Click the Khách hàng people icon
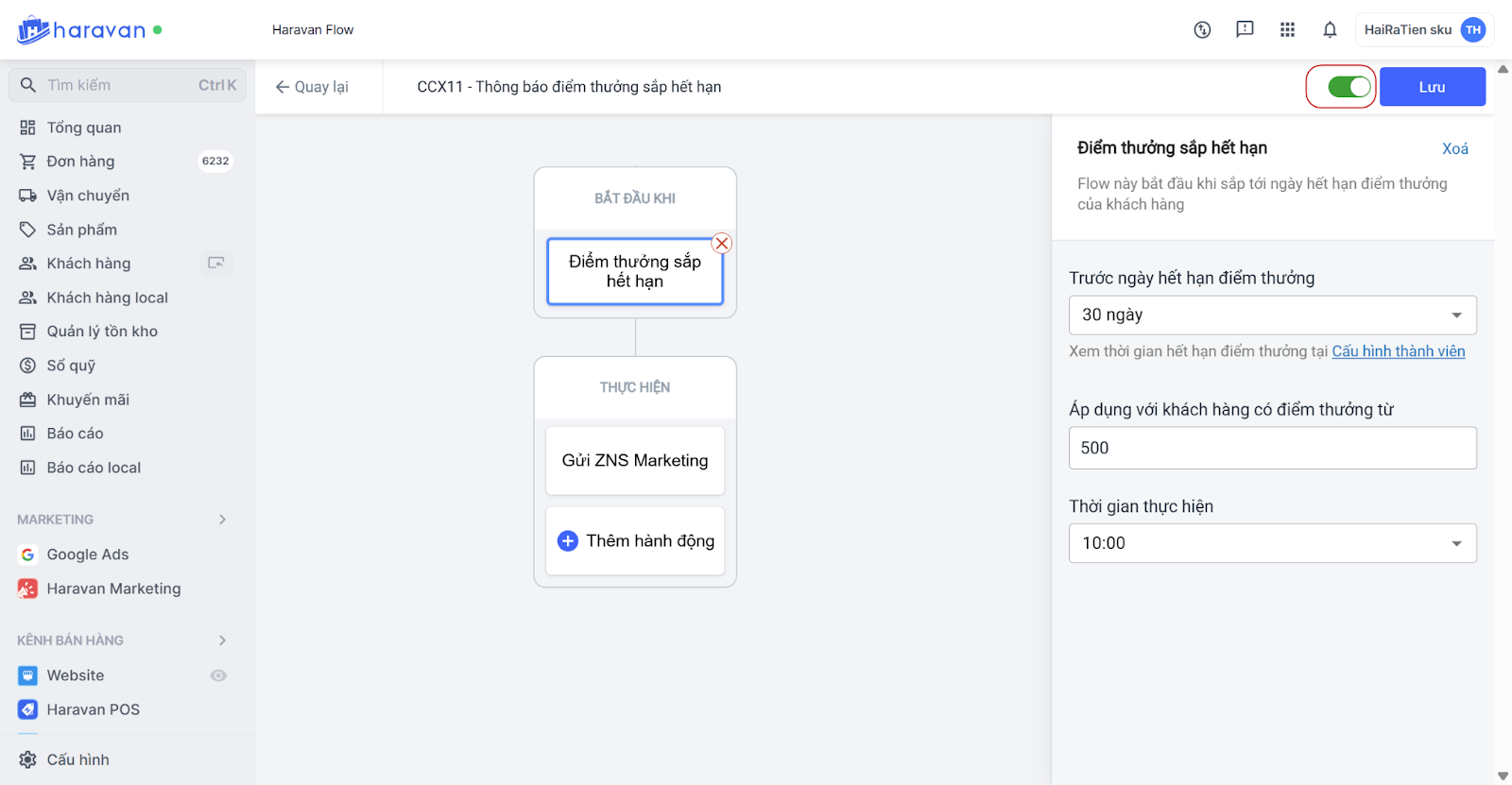Viewport: 1512px width, 785px height. click(x=27, y=264)
